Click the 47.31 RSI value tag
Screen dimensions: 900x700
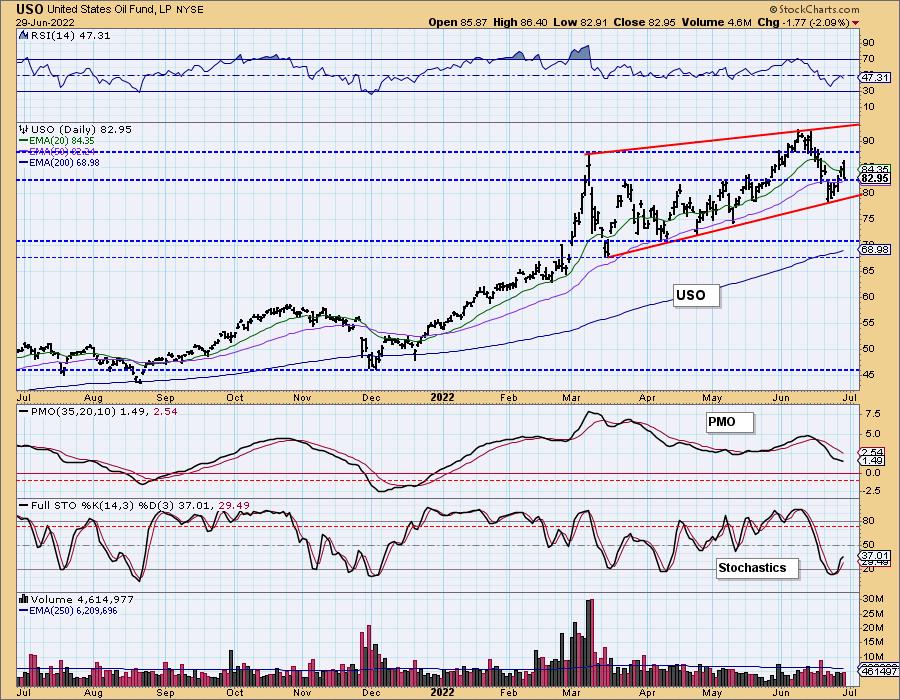875,77
